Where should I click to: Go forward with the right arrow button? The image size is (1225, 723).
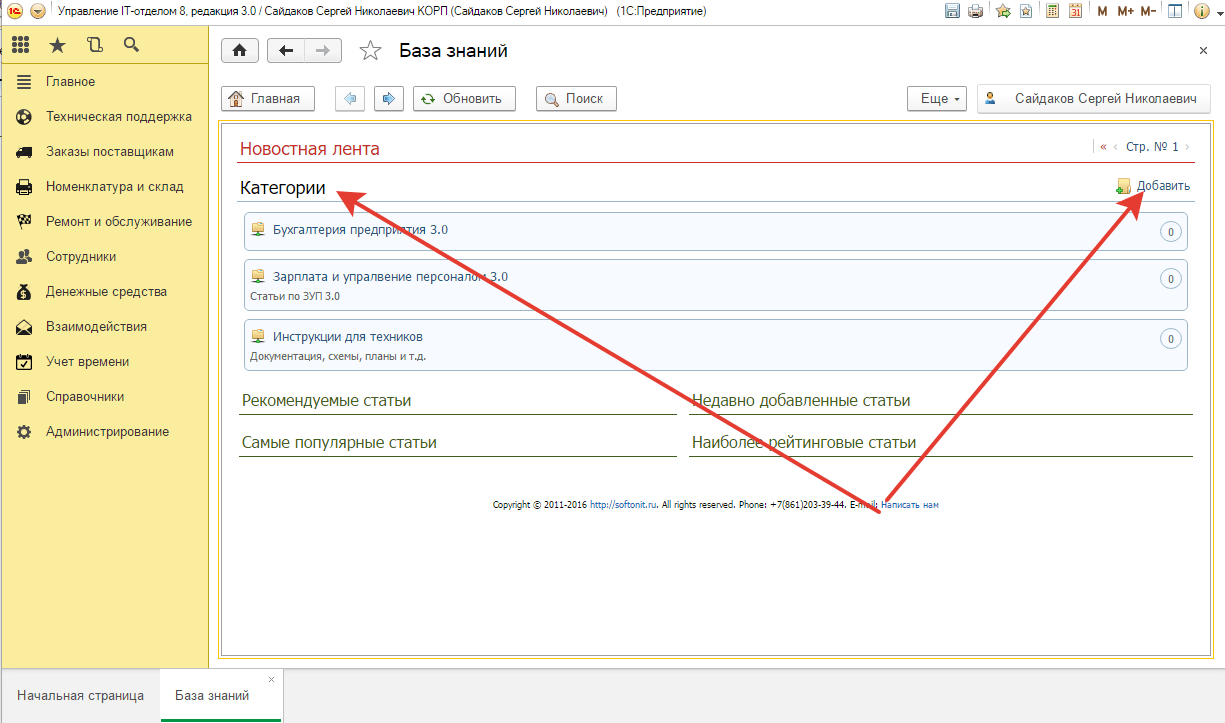click(x=323, y=51)
